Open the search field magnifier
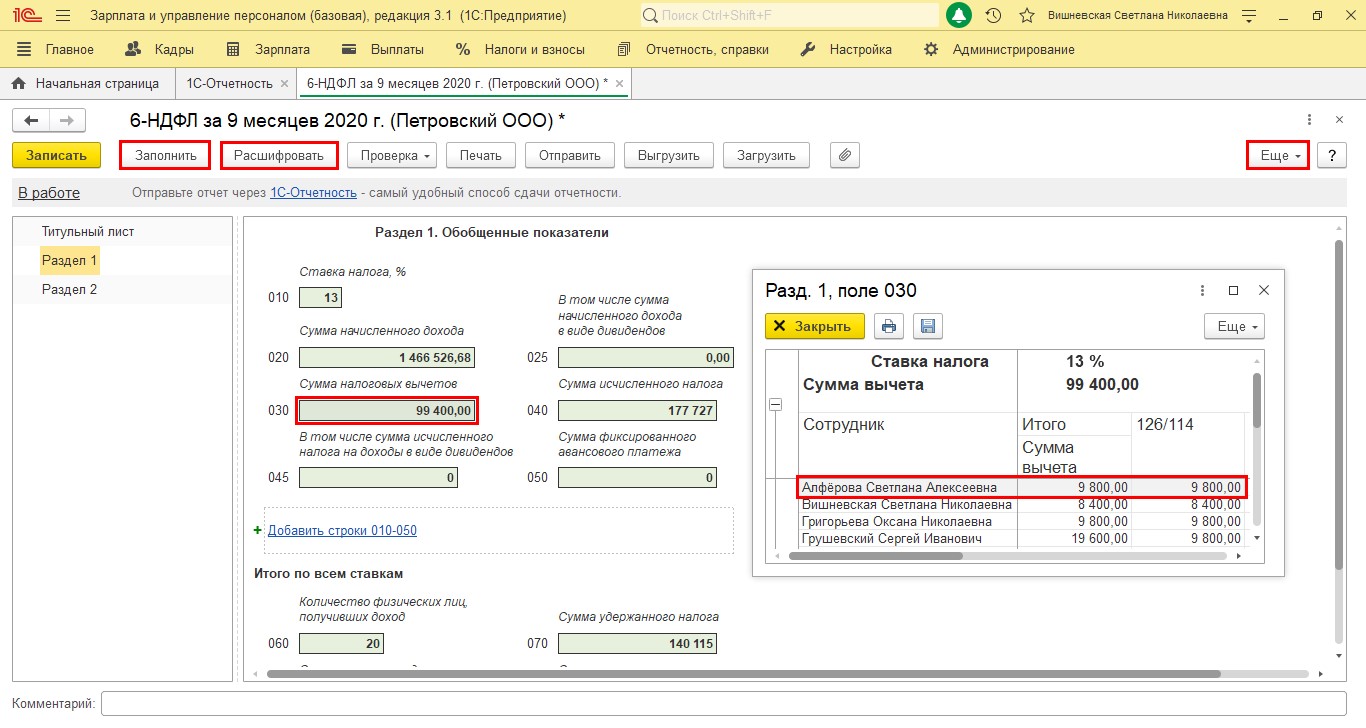This screenshot has height=728, width=1366. [651, 16]
